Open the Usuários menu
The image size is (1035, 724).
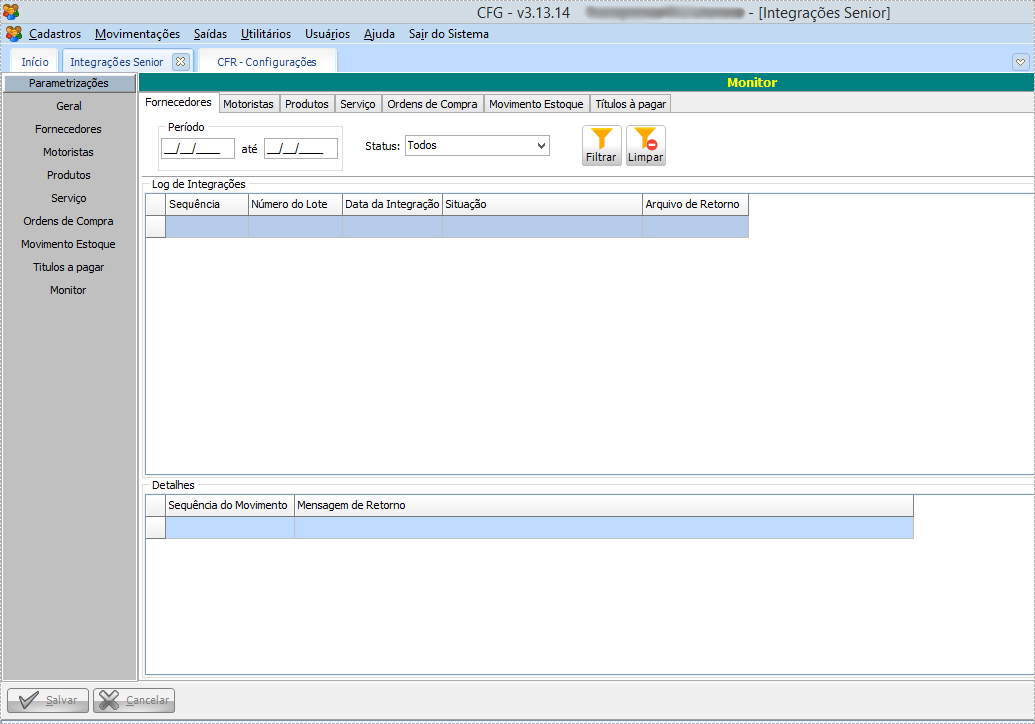click(327, 34)
